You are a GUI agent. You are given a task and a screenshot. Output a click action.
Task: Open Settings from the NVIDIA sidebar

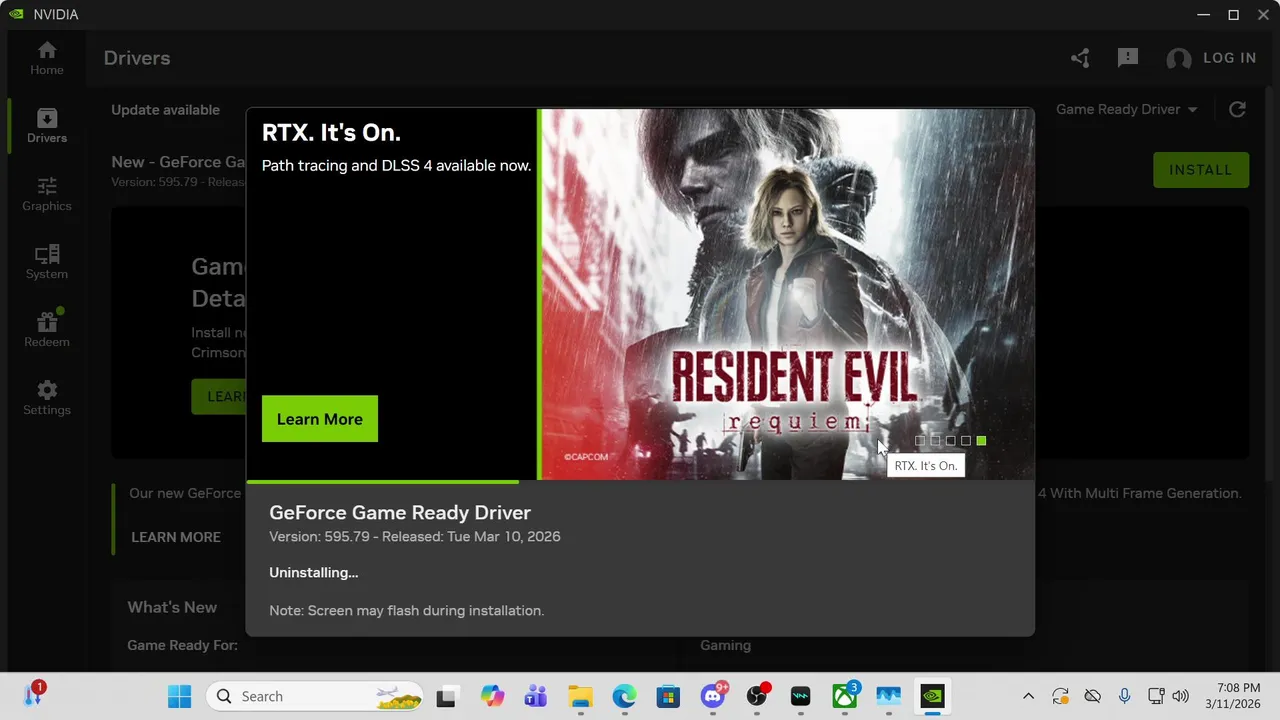pyautogui.click(x=46, y=399)
